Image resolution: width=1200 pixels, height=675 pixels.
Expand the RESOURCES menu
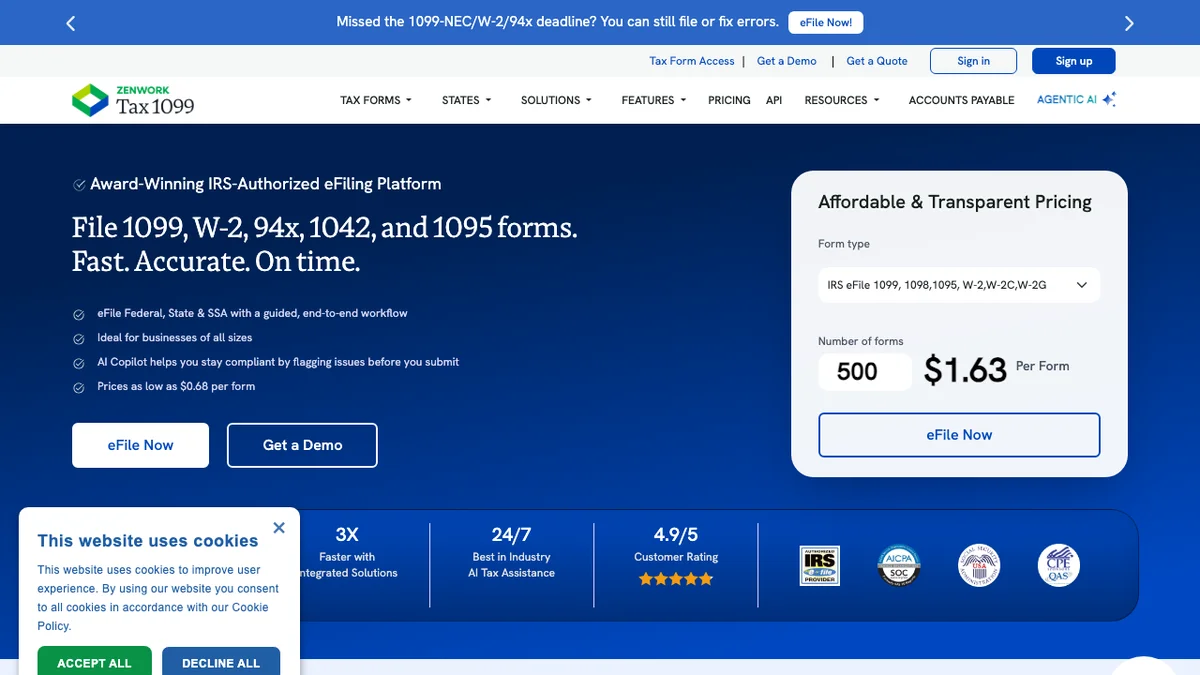tap(842, 100)
